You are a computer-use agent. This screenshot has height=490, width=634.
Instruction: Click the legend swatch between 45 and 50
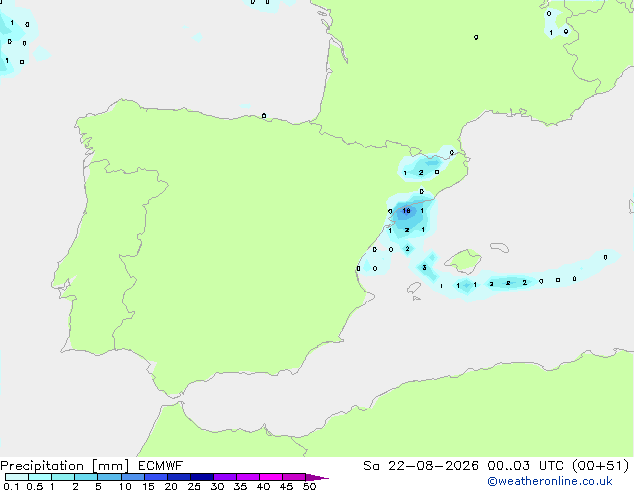pos(294,477)
